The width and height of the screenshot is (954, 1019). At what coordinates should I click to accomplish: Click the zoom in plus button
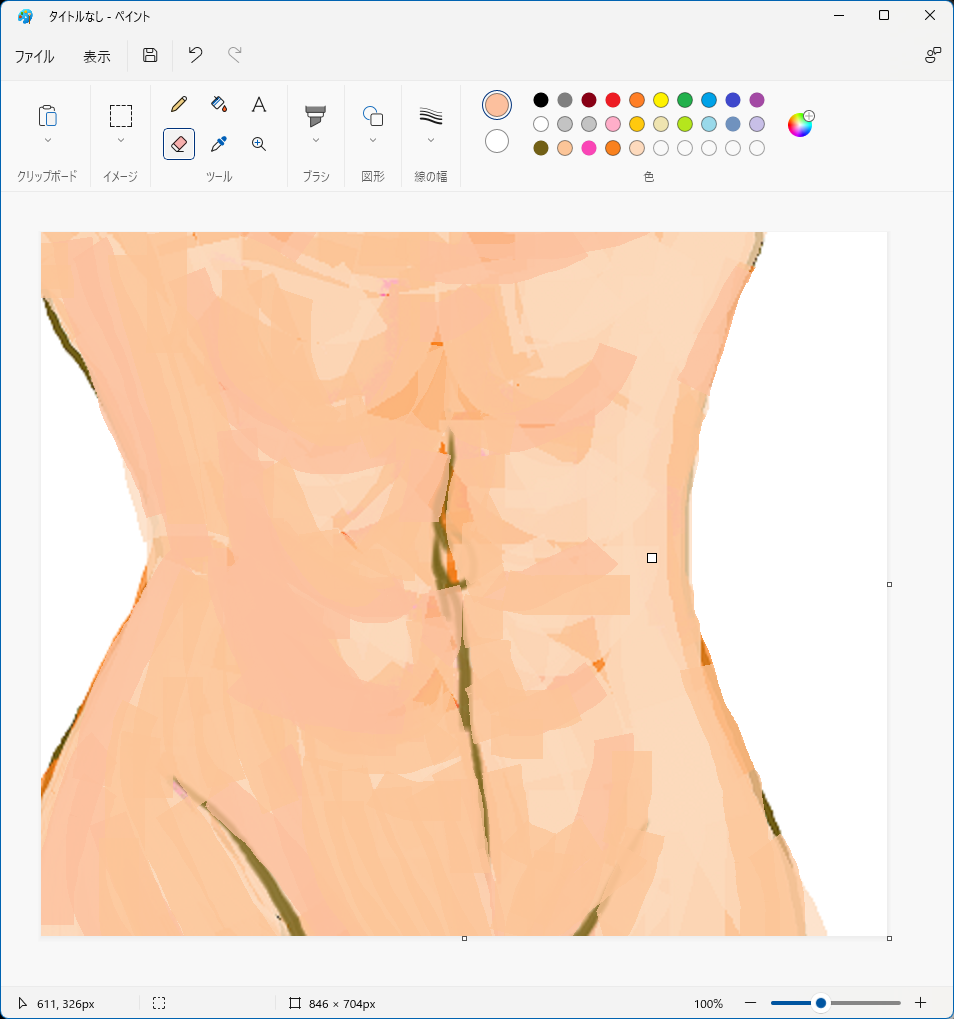tap(921, 1003)
